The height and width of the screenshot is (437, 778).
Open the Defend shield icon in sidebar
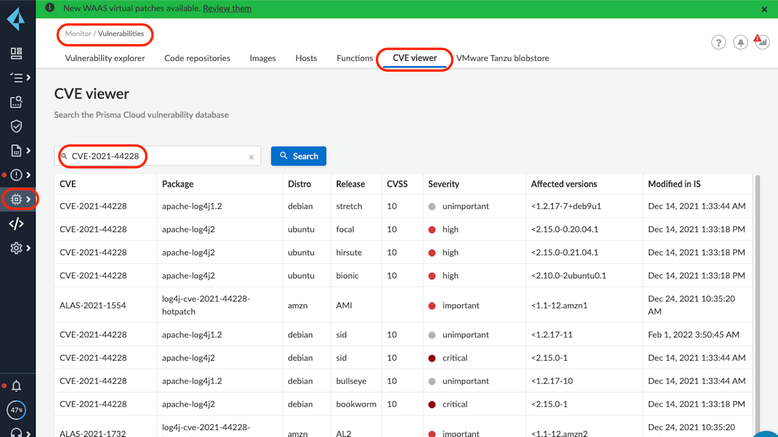(x=16, y=126)
